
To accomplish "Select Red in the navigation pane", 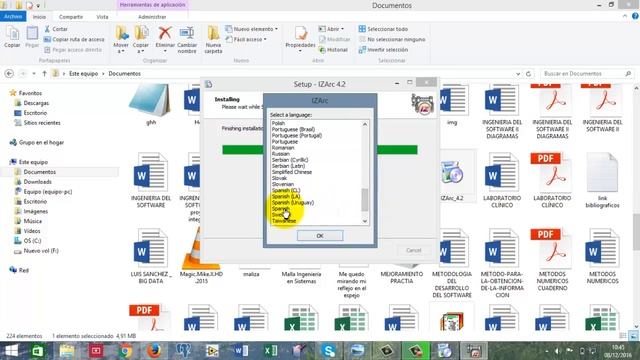I will 24,270.
